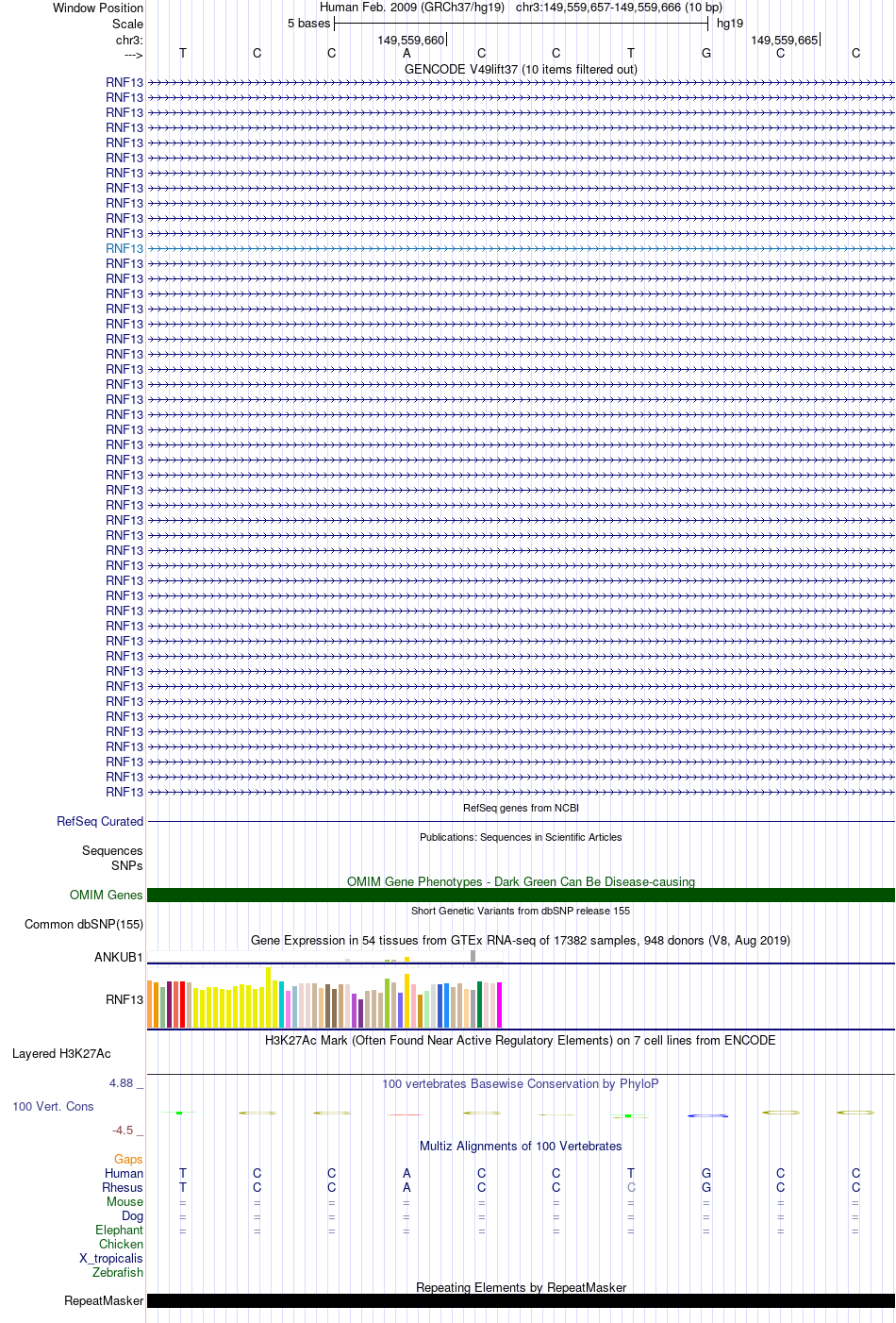The image size is (896, 1323).
Task: Open the OMIM Gene Phenotypes track title
Action: pyautogui.click(x=521, y=881)
